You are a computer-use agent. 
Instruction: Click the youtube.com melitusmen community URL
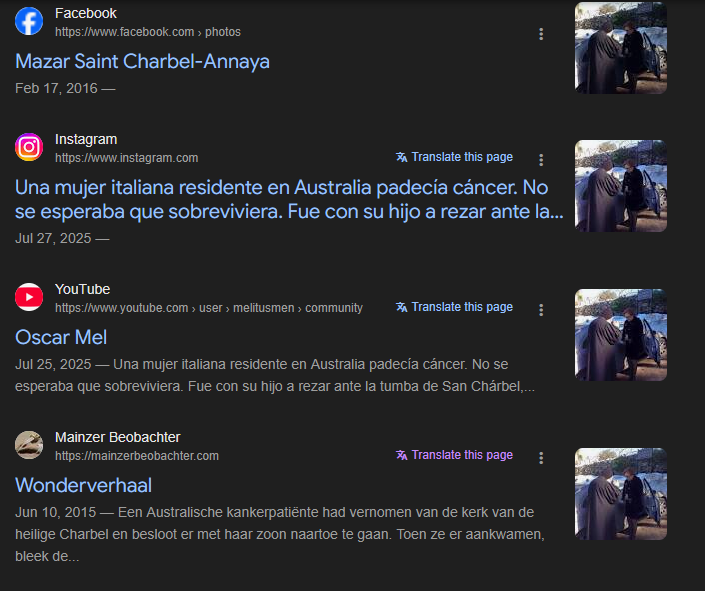pos(209,308)
